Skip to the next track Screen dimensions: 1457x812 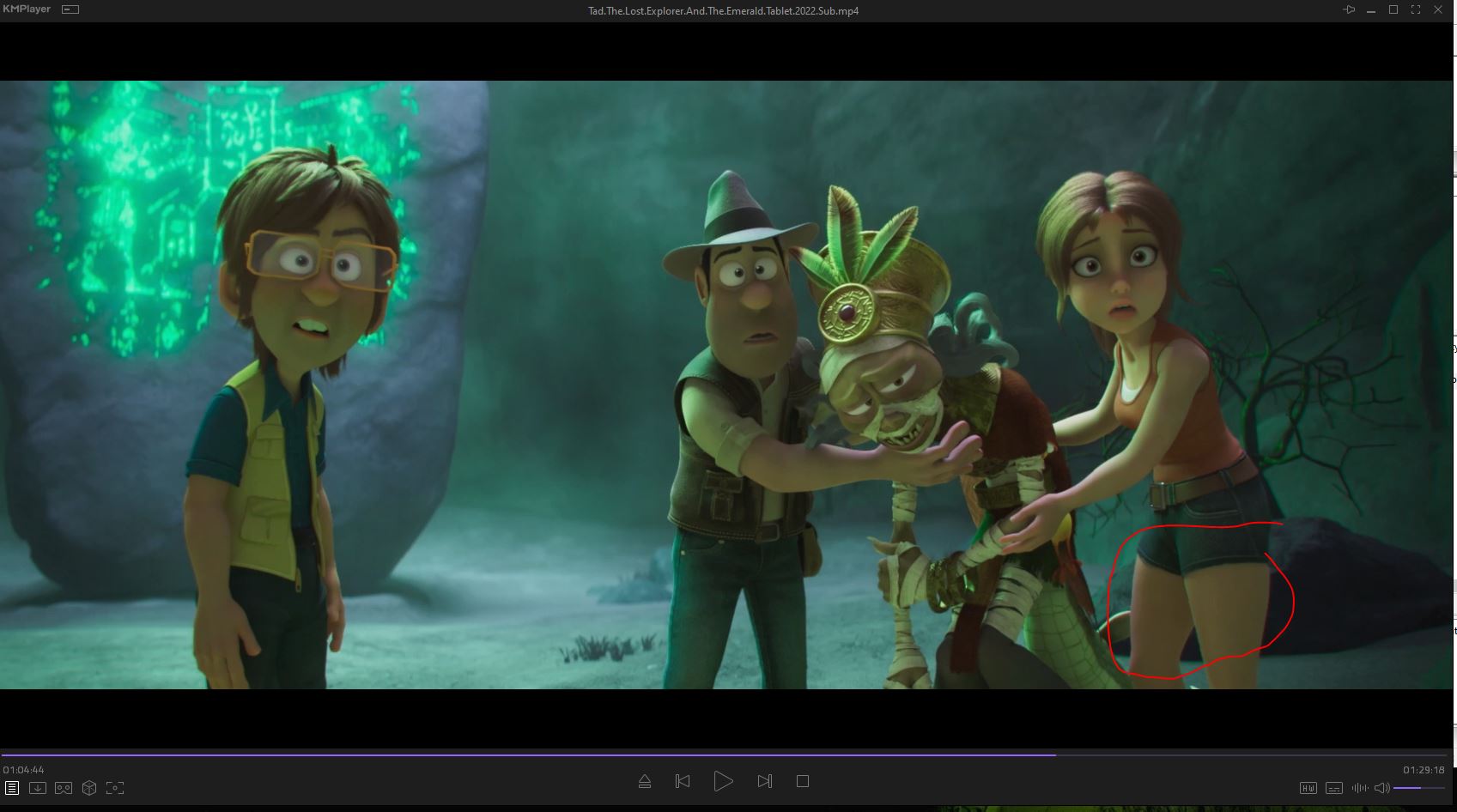[x=764, y=781]
